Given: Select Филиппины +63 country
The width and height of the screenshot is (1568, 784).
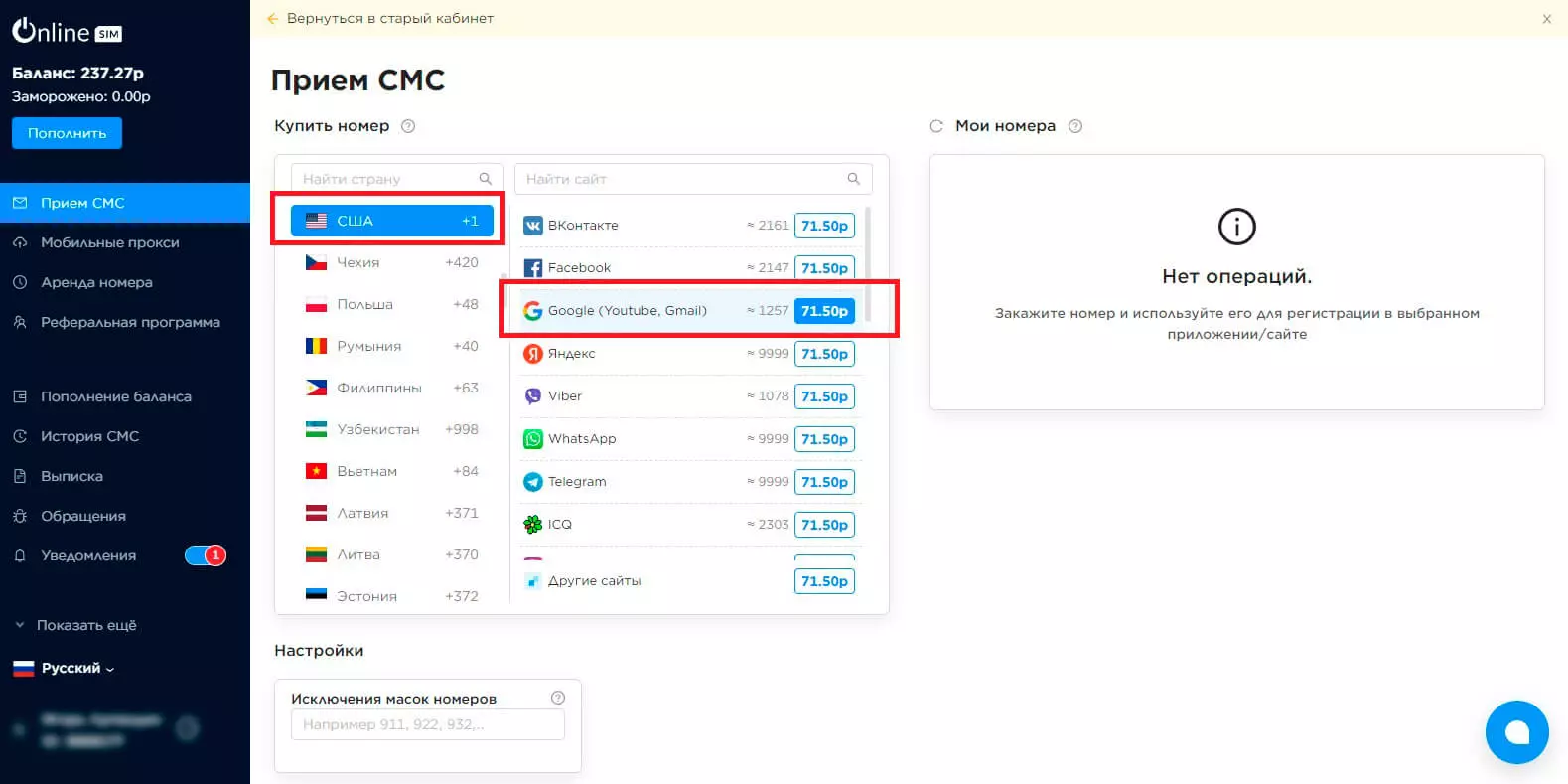Looking at the screenshot, I should 391,388.
